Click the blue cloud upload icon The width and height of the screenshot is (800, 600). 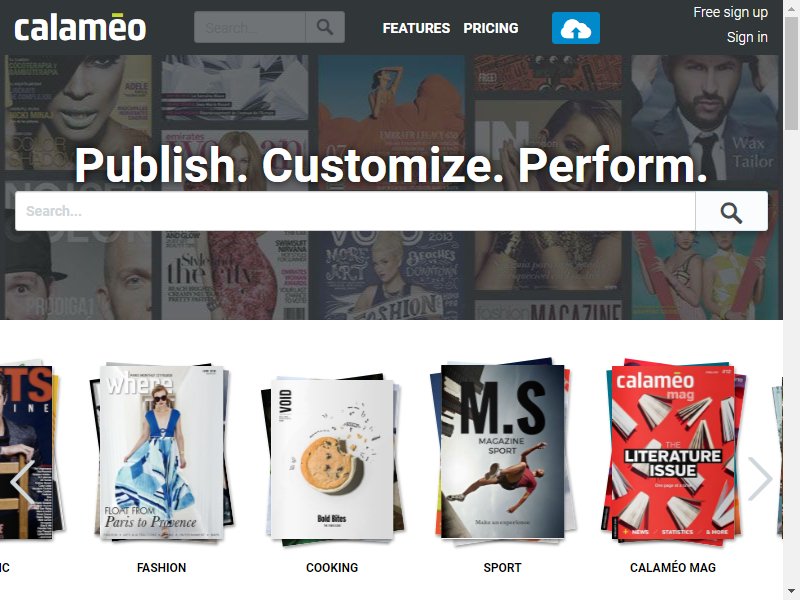576,28
